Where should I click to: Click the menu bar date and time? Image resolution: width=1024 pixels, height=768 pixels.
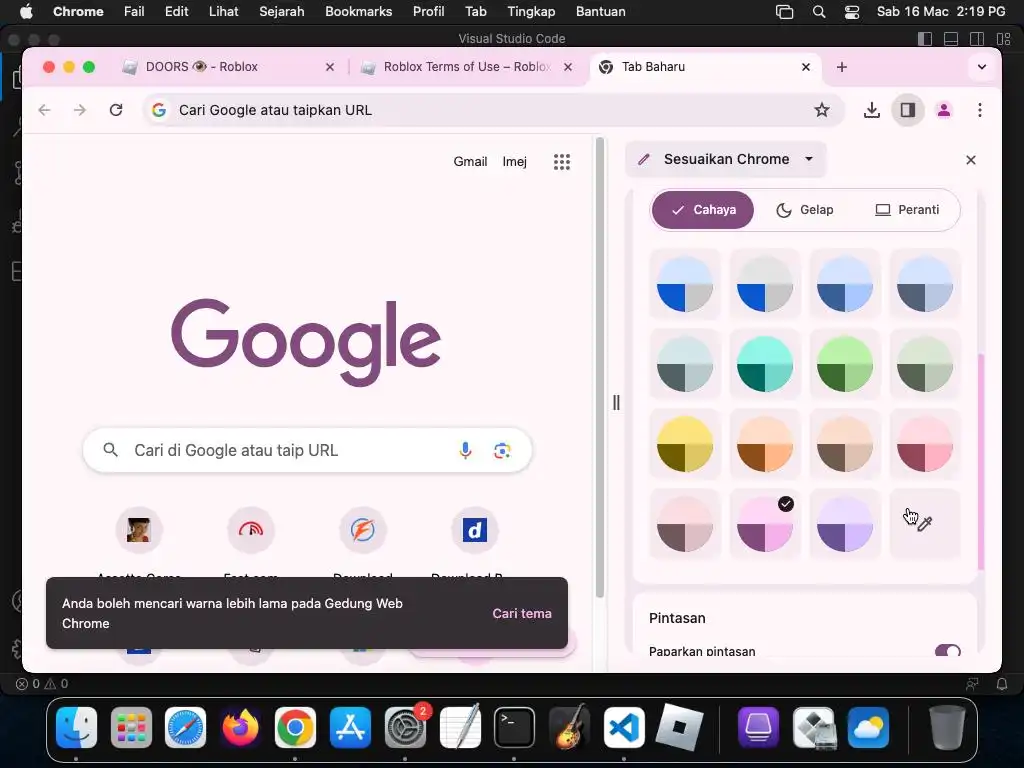(940, 12)
